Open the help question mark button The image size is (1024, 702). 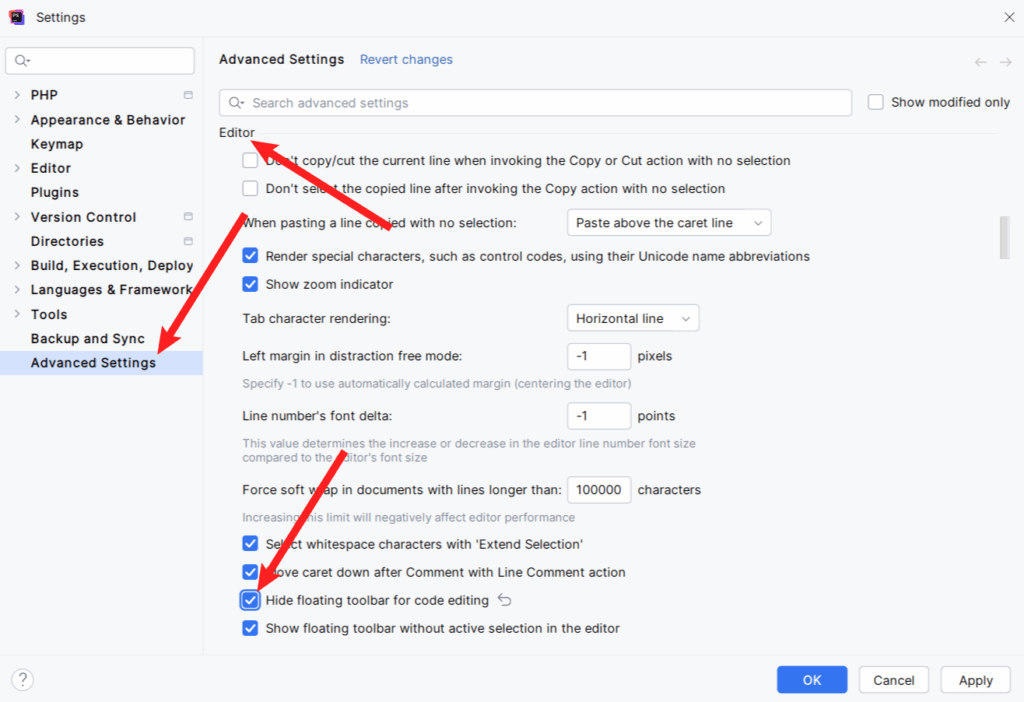pyautogui.click(x=23, y=679)
